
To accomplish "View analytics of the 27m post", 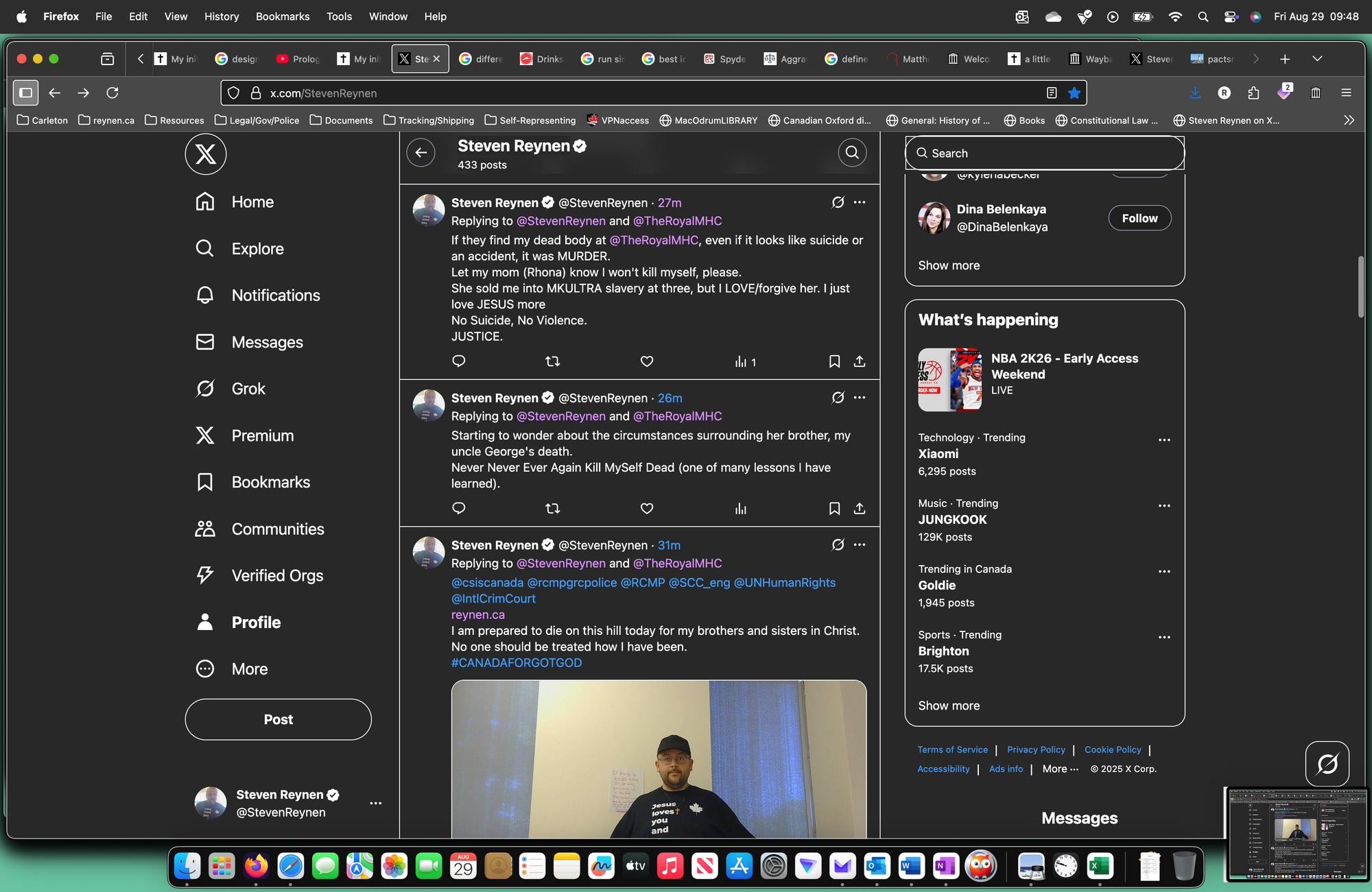I will [745, 361].
